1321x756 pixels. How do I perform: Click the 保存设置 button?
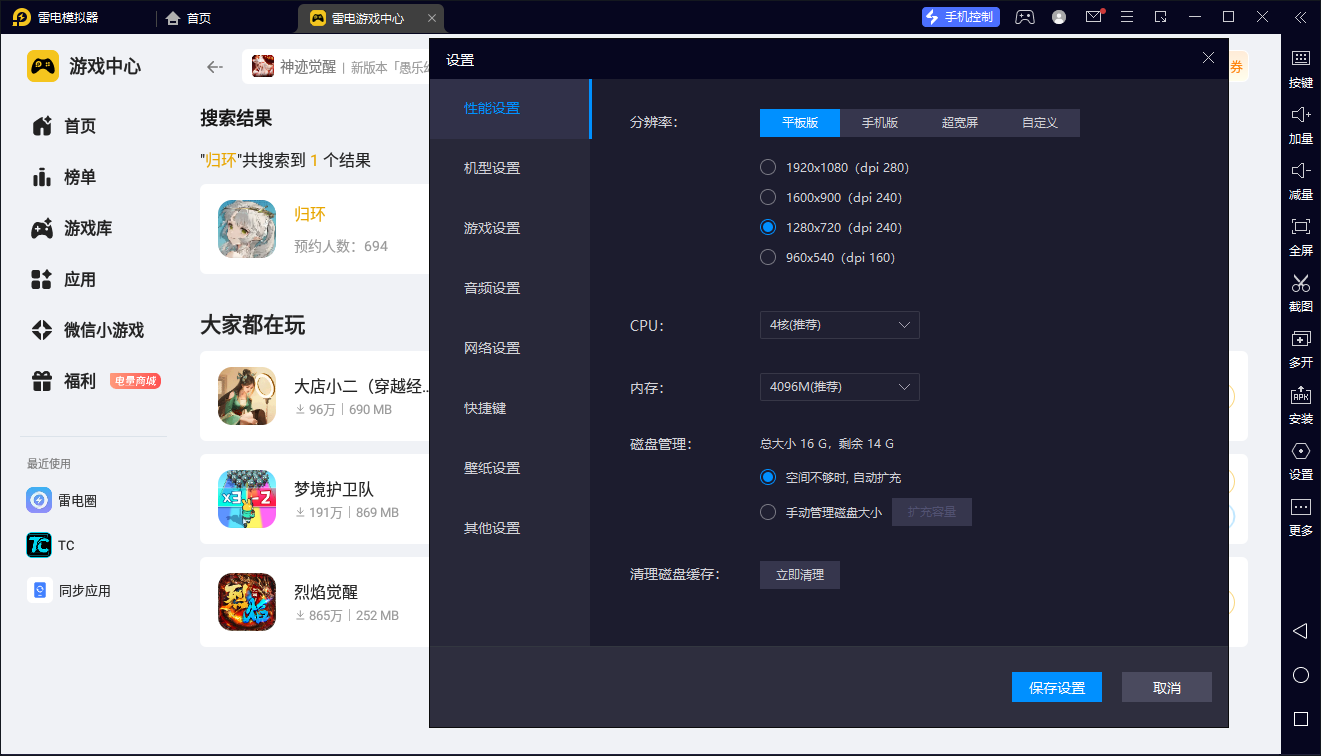[1057, 688]
